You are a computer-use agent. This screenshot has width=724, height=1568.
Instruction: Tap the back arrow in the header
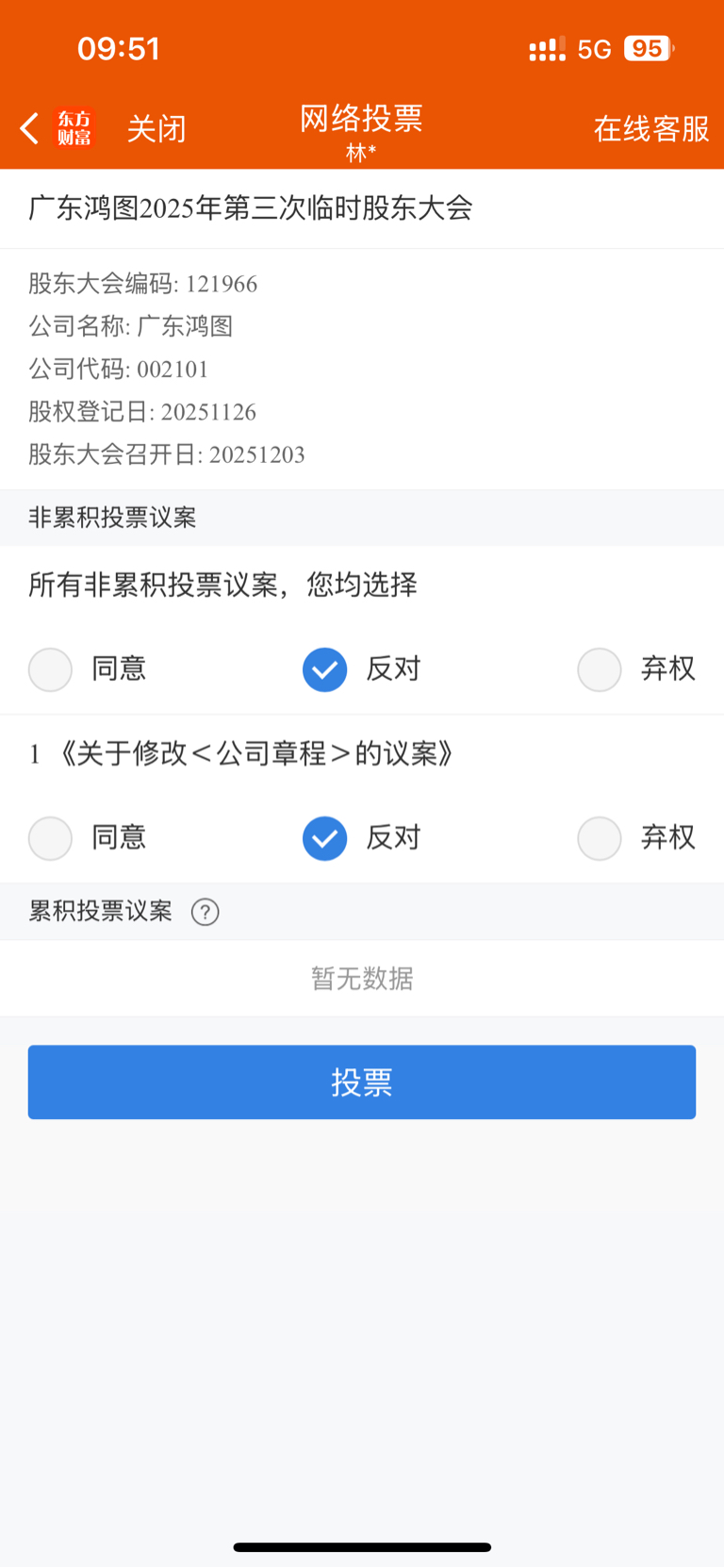point(30,128)
